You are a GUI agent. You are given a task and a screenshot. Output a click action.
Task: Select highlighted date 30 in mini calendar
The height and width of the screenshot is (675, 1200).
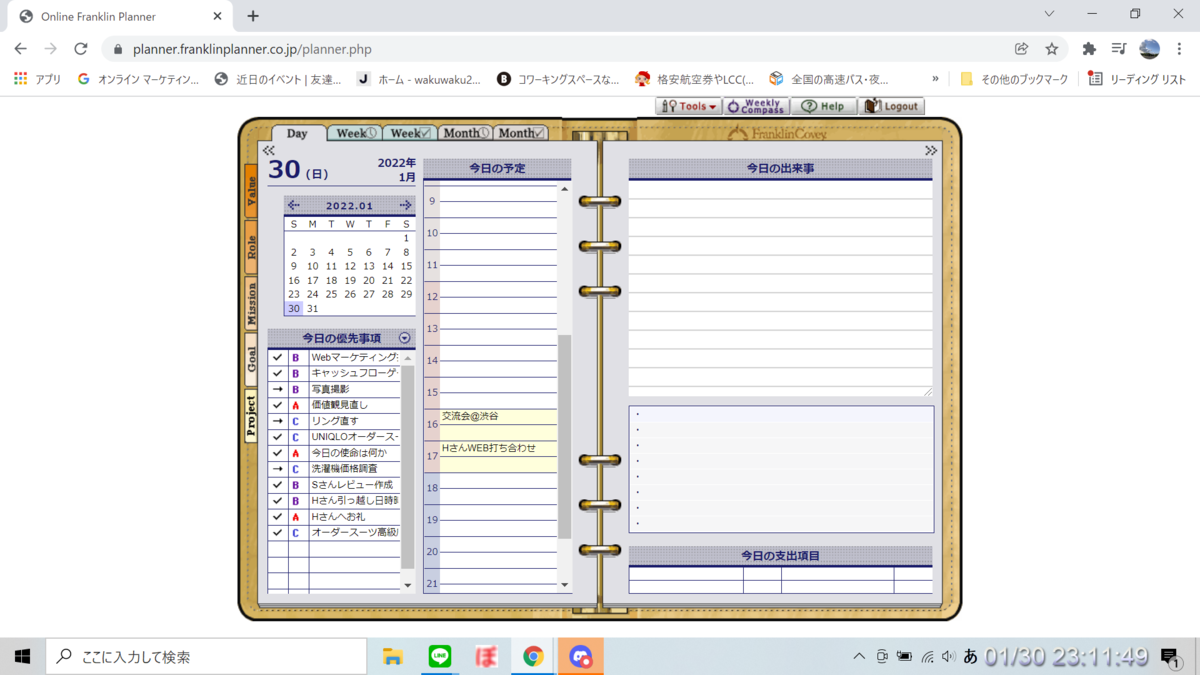click(293, 309)
